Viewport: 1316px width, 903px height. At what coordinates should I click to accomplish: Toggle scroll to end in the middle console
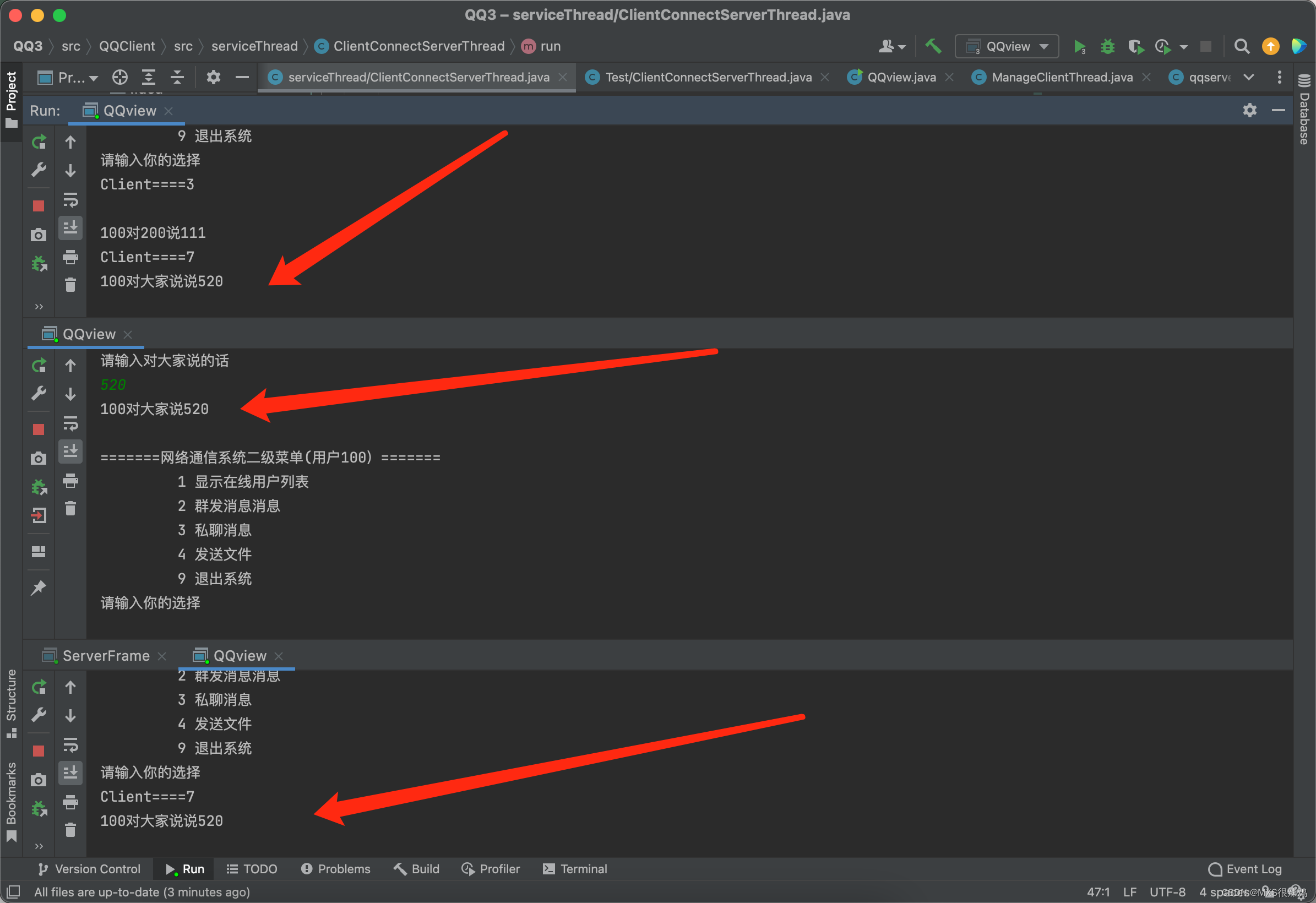70,451
